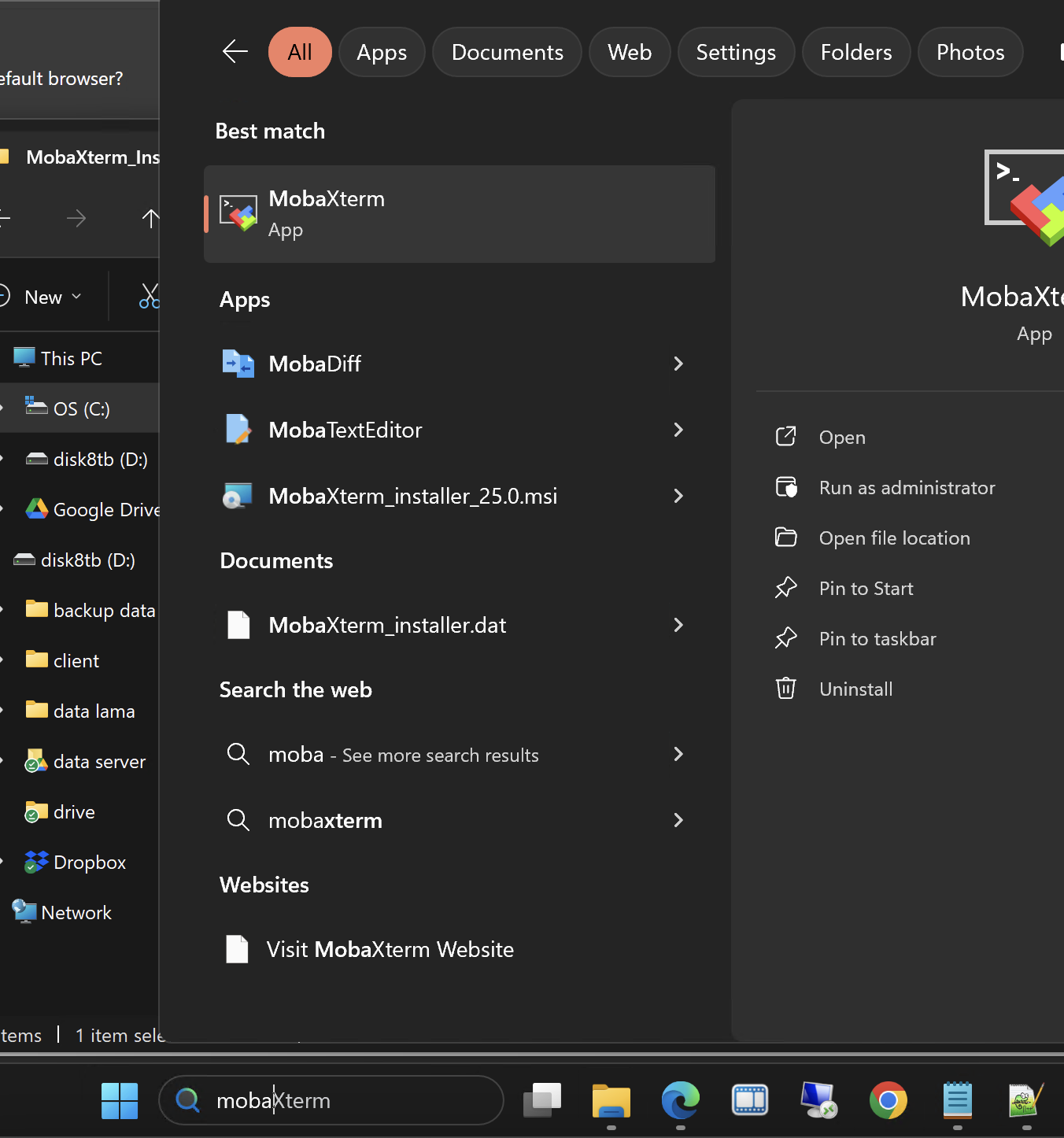This screenshot has width=1064, height=1138.
Task: Filter search results by Folders
Action: tap(856, 52)
